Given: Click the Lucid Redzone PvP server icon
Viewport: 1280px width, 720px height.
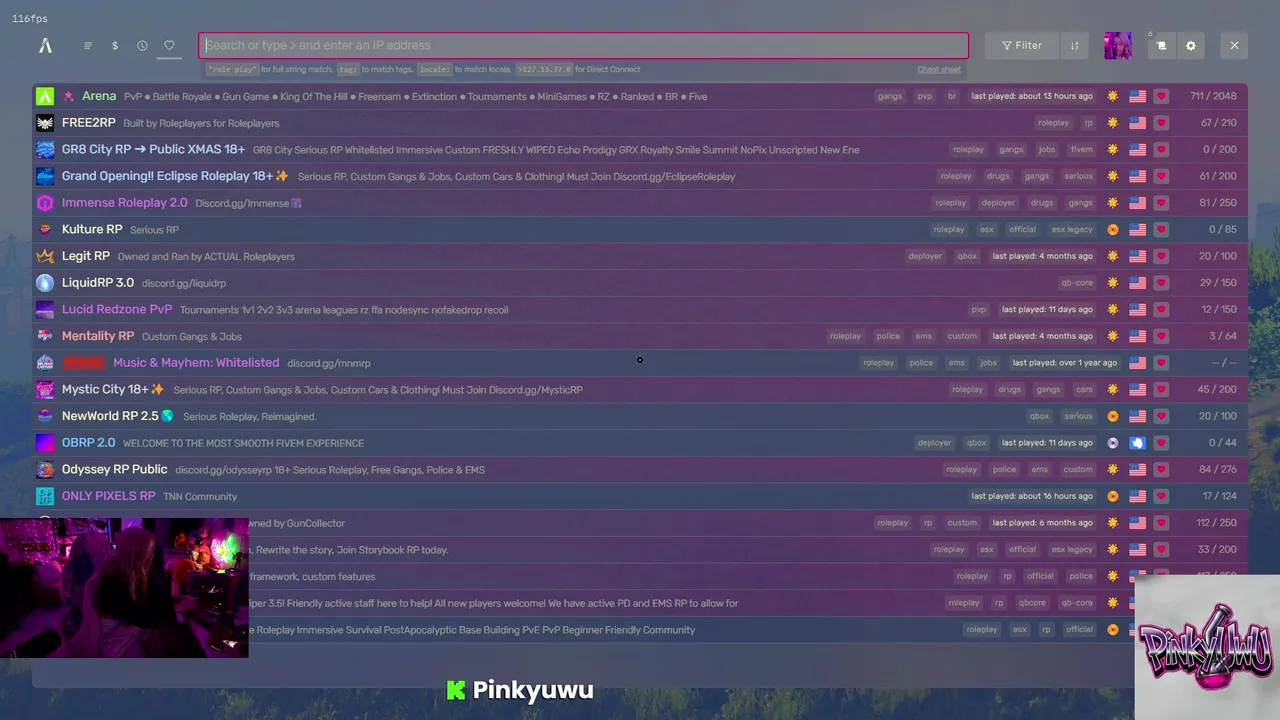Looking at the screenshot, I should coord(45,309).
